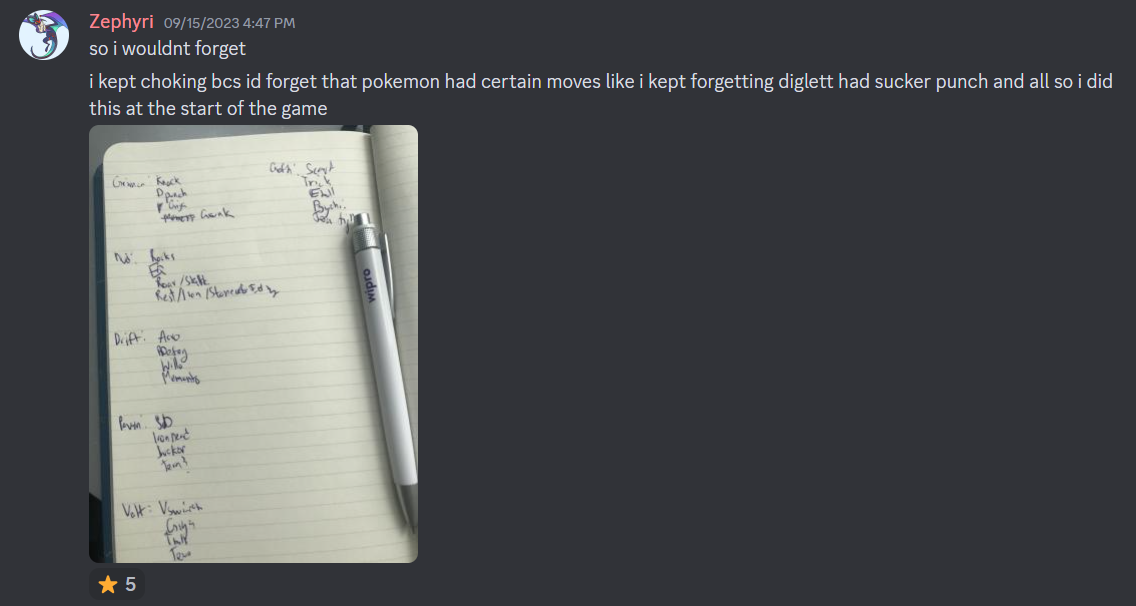Screen dimensions: 1136x606
Task: Open the notebook photo attachment
Action: click(x=254, y=344)
